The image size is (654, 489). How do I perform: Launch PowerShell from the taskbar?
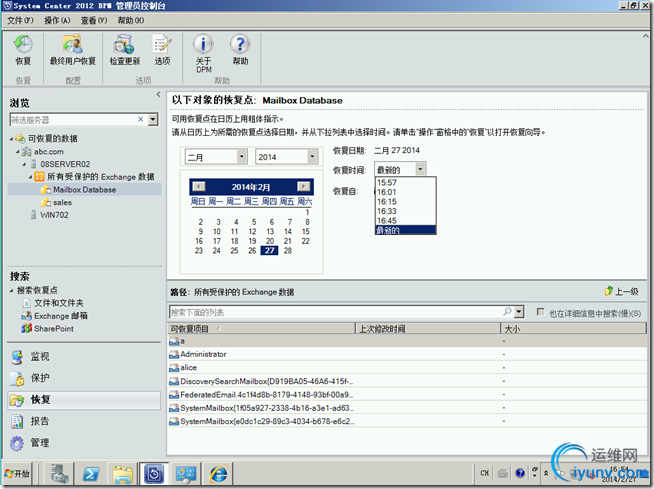point(91,474)
